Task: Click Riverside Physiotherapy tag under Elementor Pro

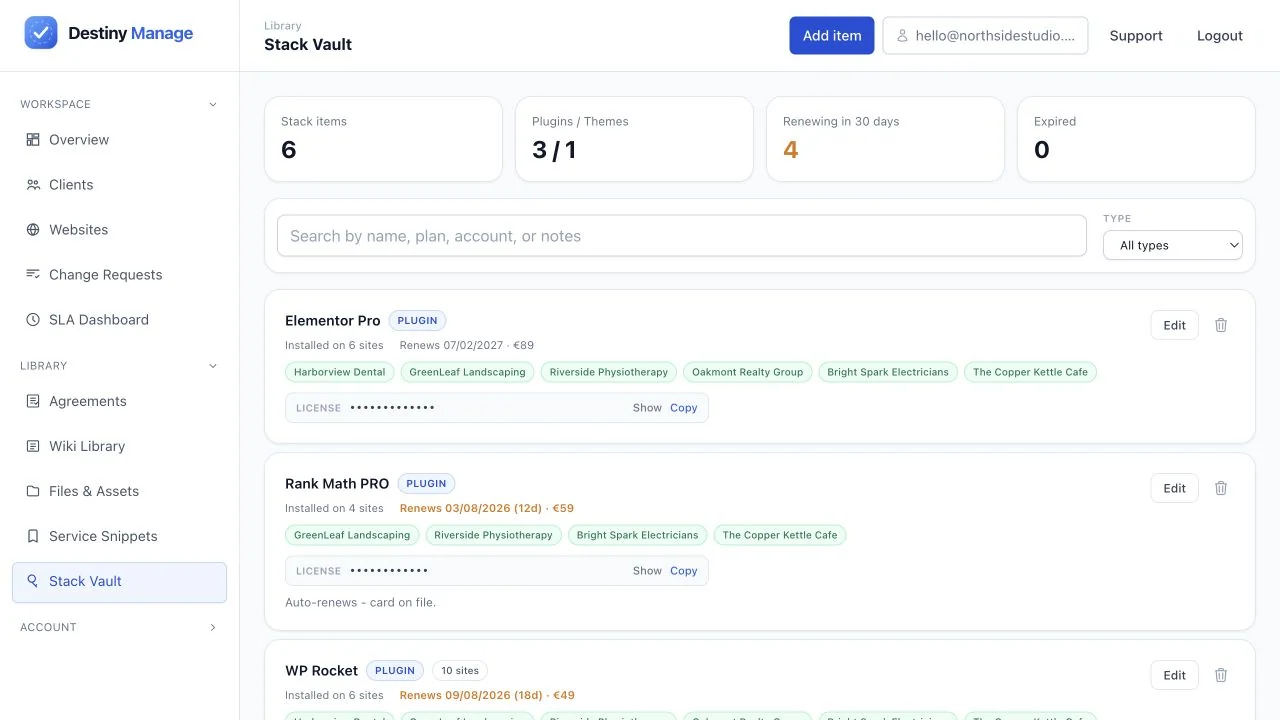Action: pos(609,372)
